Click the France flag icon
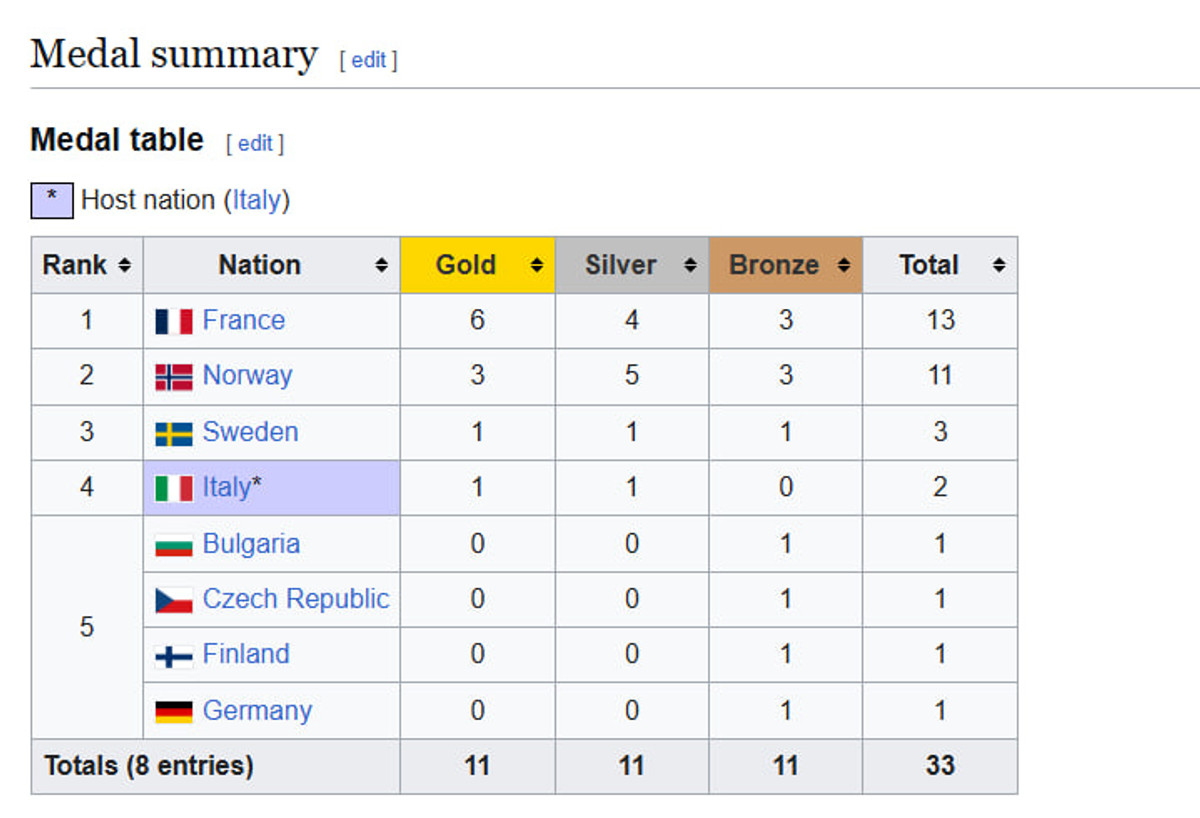Image resolution: width=1200 pixels, height=818 pixels. pyautogui.click(x=174, y=321)
